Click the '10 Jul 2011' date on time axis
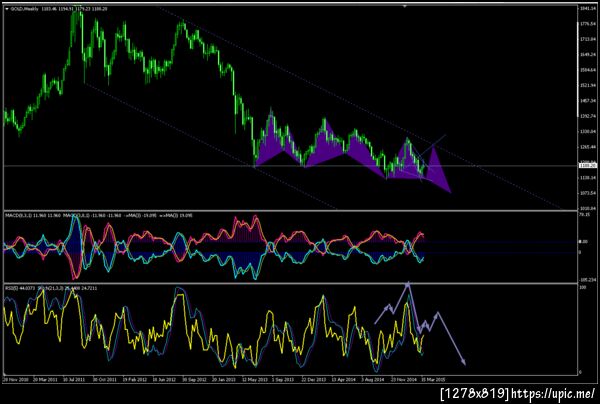Viewport: 600px width, 404px height. click(74, 380)
